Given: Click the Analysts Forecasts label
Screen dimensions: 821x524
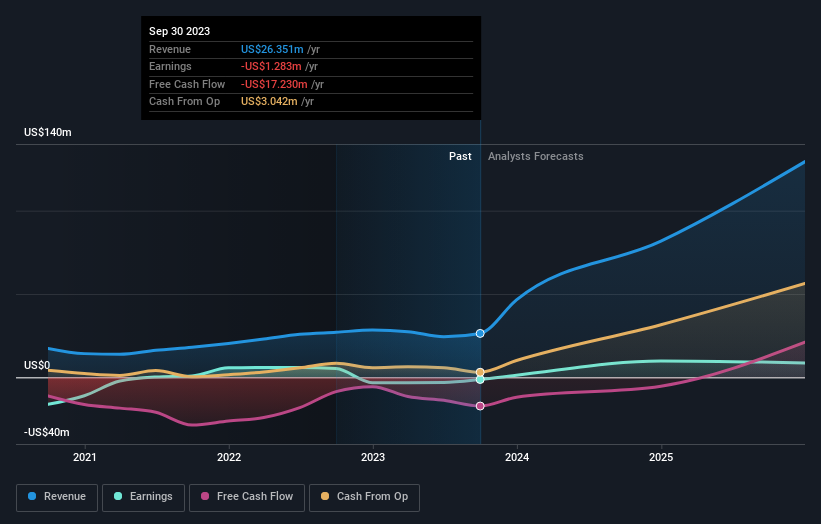Looking at the screenshot, I should click(536, 156).
